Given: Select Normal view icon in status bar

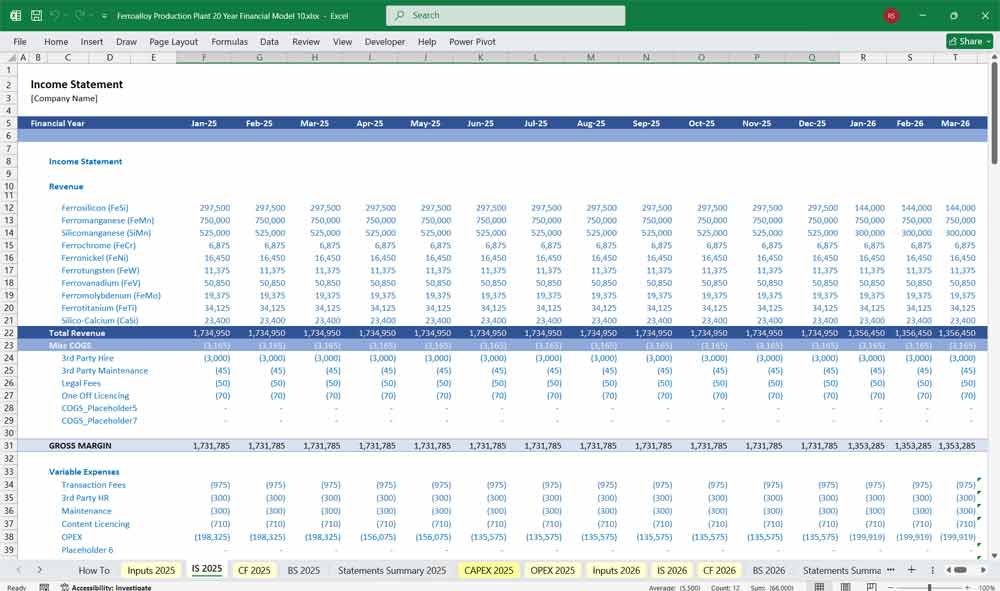Looking at the screenshot, I should tap(819, 587).
